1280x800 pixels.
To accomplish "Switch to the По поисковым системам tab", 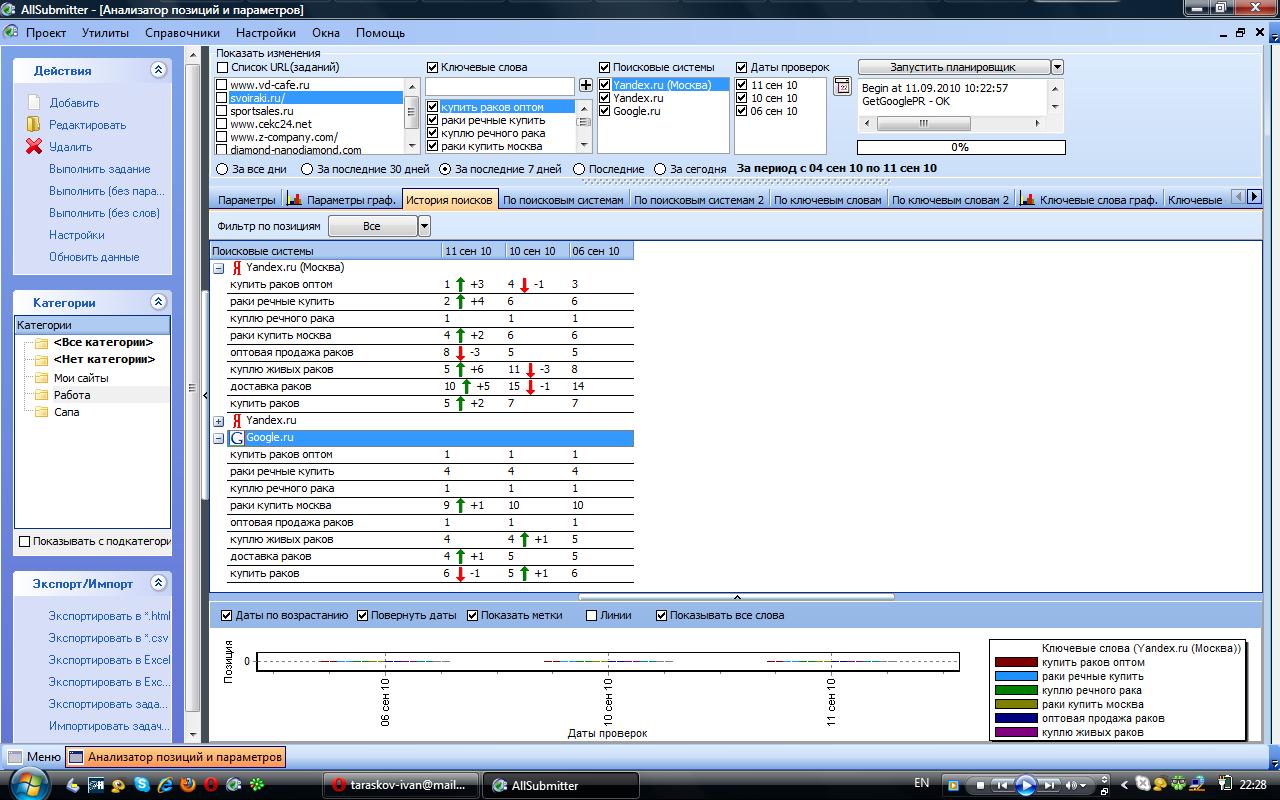I will [563, 199].
